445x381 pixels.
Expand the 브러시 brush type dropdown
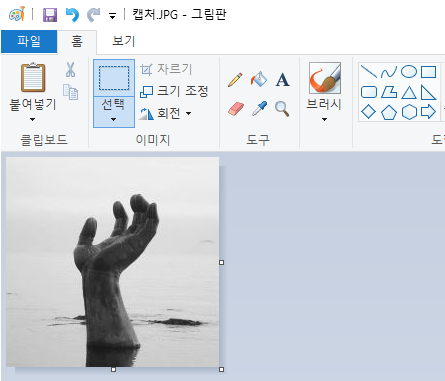[324, 119]
